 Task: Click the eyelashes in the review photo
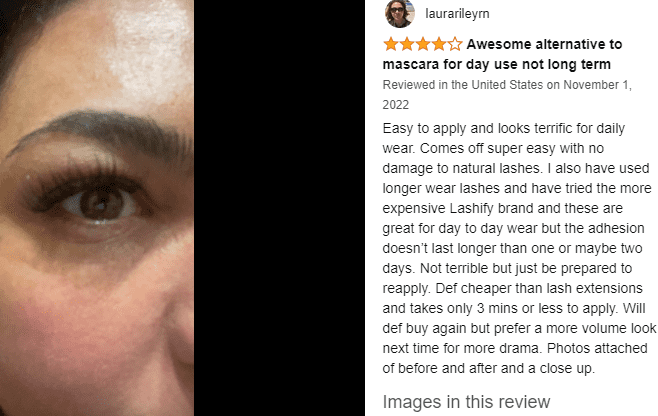coord(84,181)
